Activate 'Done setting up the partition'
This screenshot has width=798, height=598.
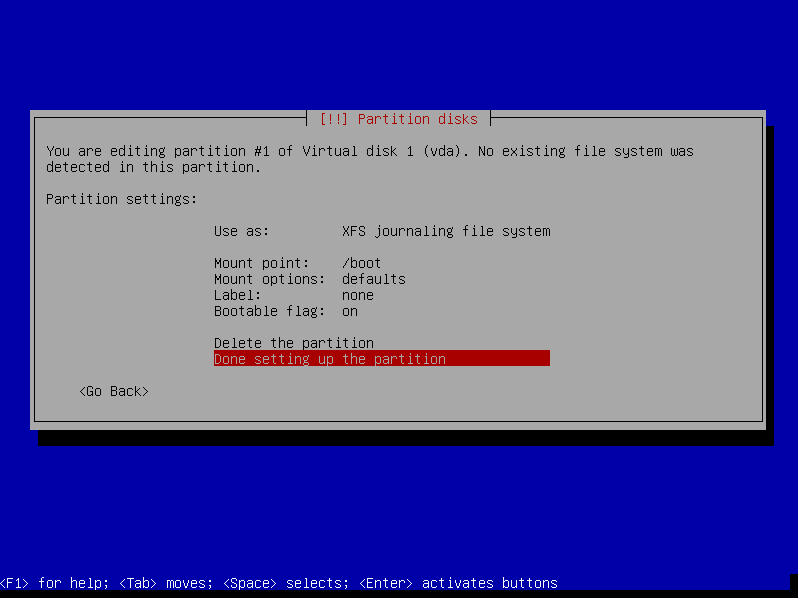click(x=382, y=359)
